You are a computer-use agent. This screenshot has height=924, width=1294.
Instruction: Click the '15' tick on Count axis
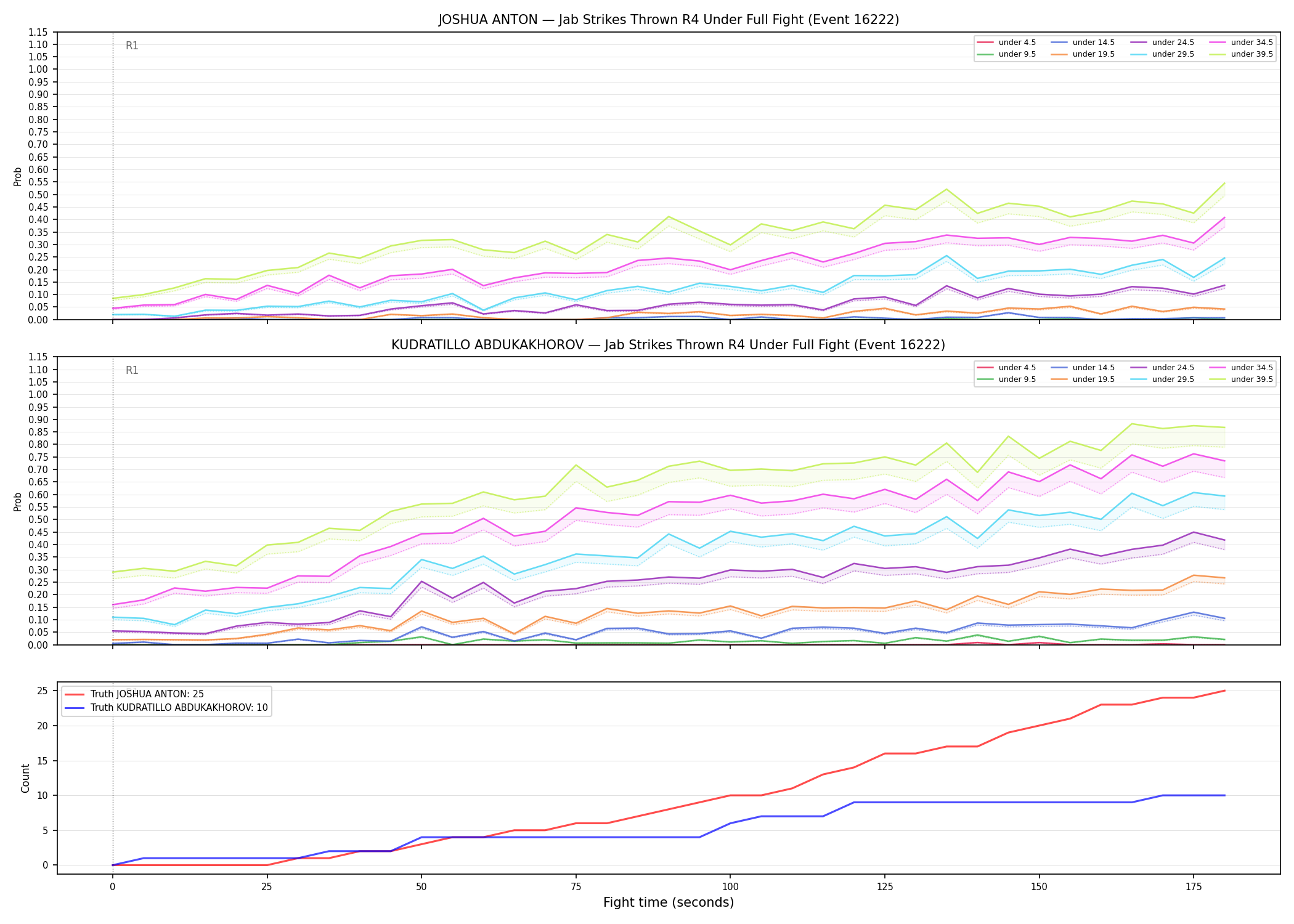(43, 761)
